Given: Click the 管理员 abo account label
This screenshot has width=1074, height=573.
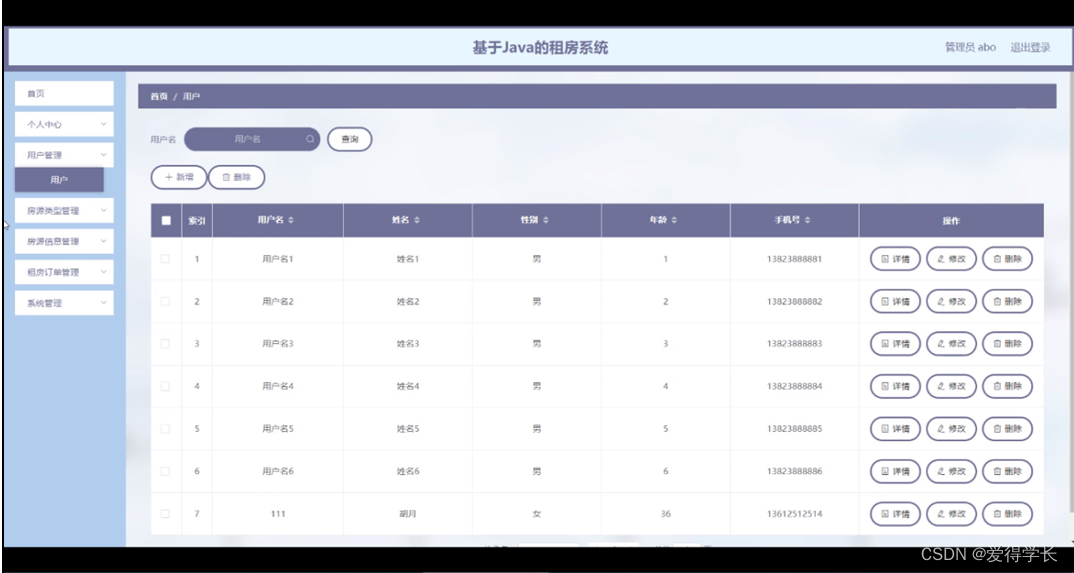Looking at the screenshot, I should click(x=971, y=47).
